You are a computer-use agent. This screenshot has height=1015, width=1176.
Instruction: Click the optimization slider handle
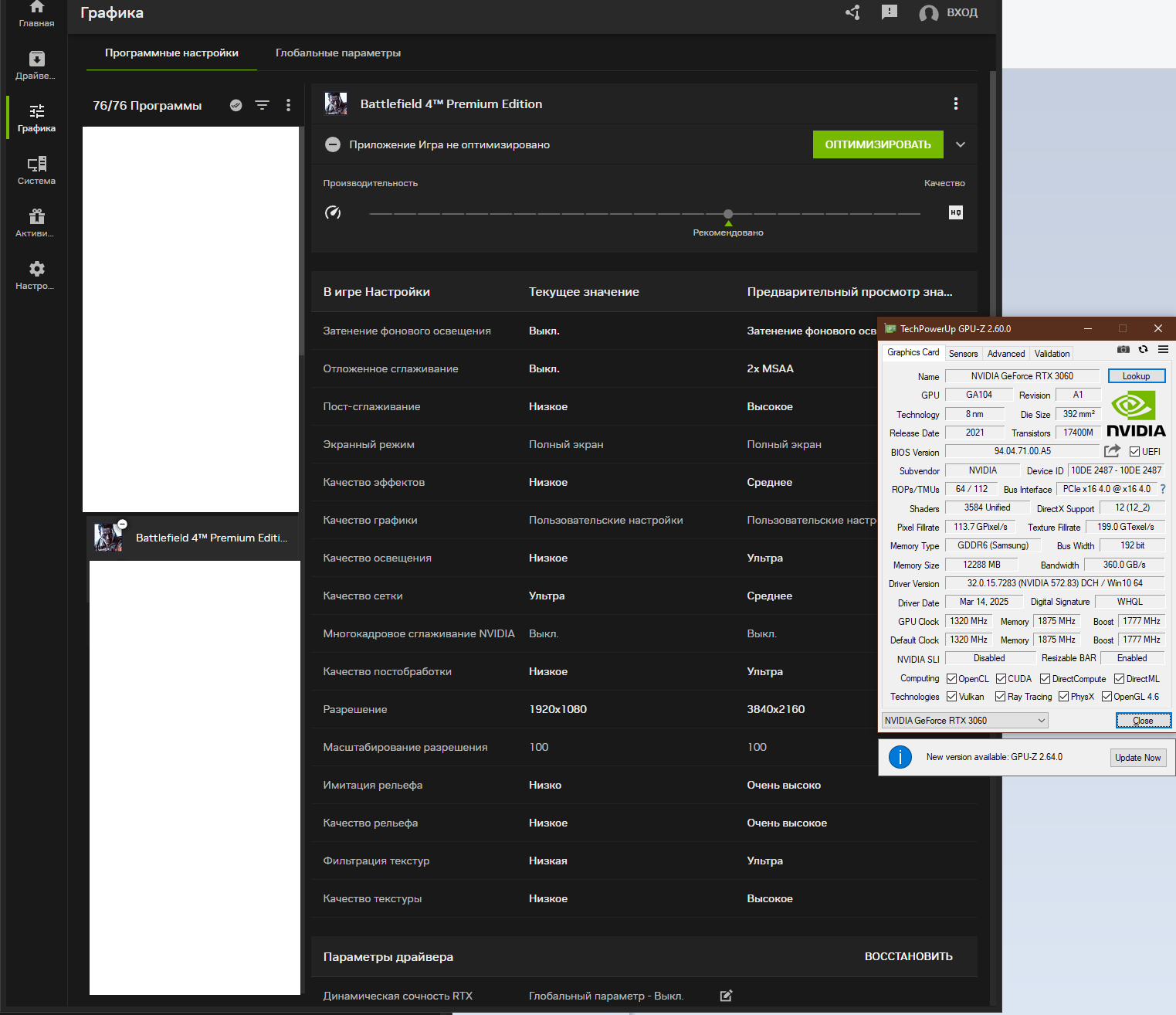pos(728,213)
